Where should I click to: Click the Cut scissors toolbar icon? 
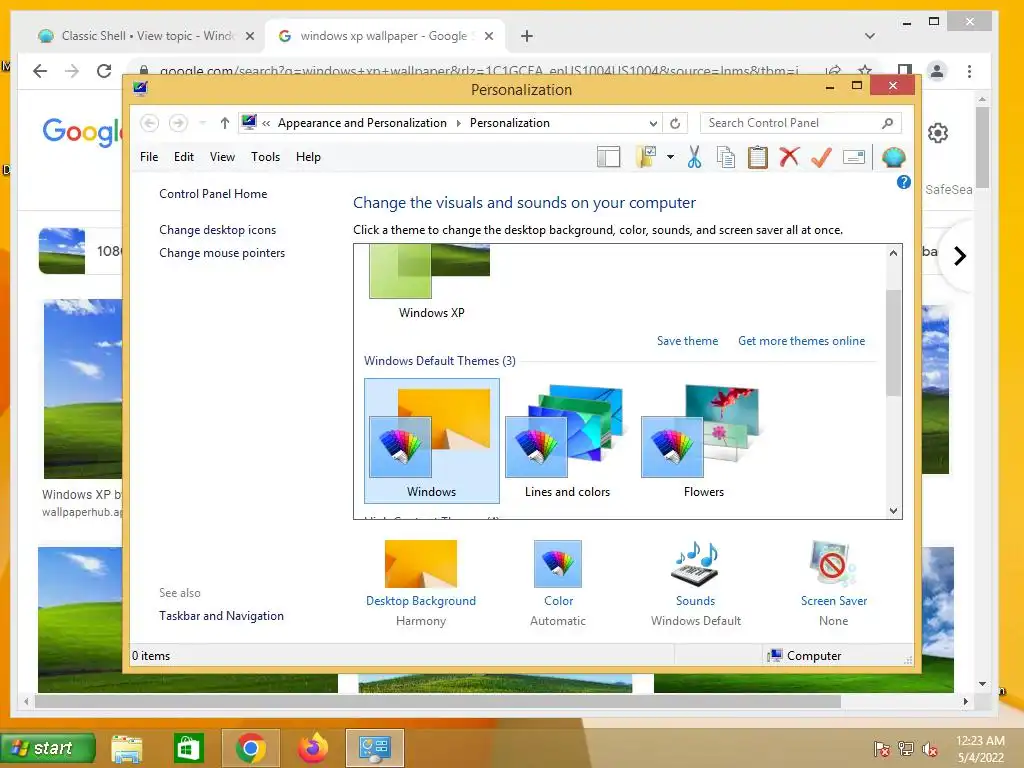point(694,157)
